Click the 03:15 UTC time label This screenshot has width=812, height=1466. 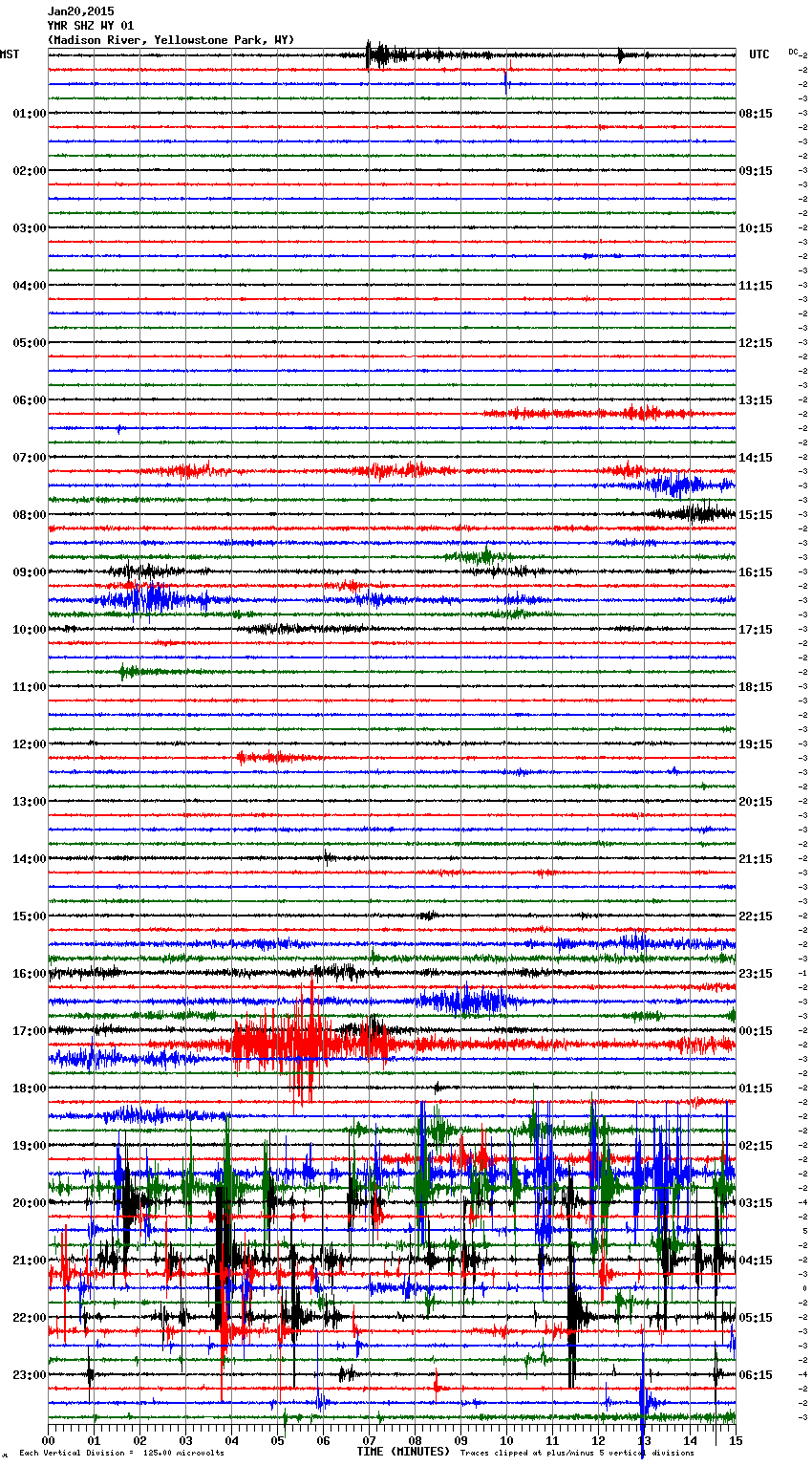pos(756,1203)
